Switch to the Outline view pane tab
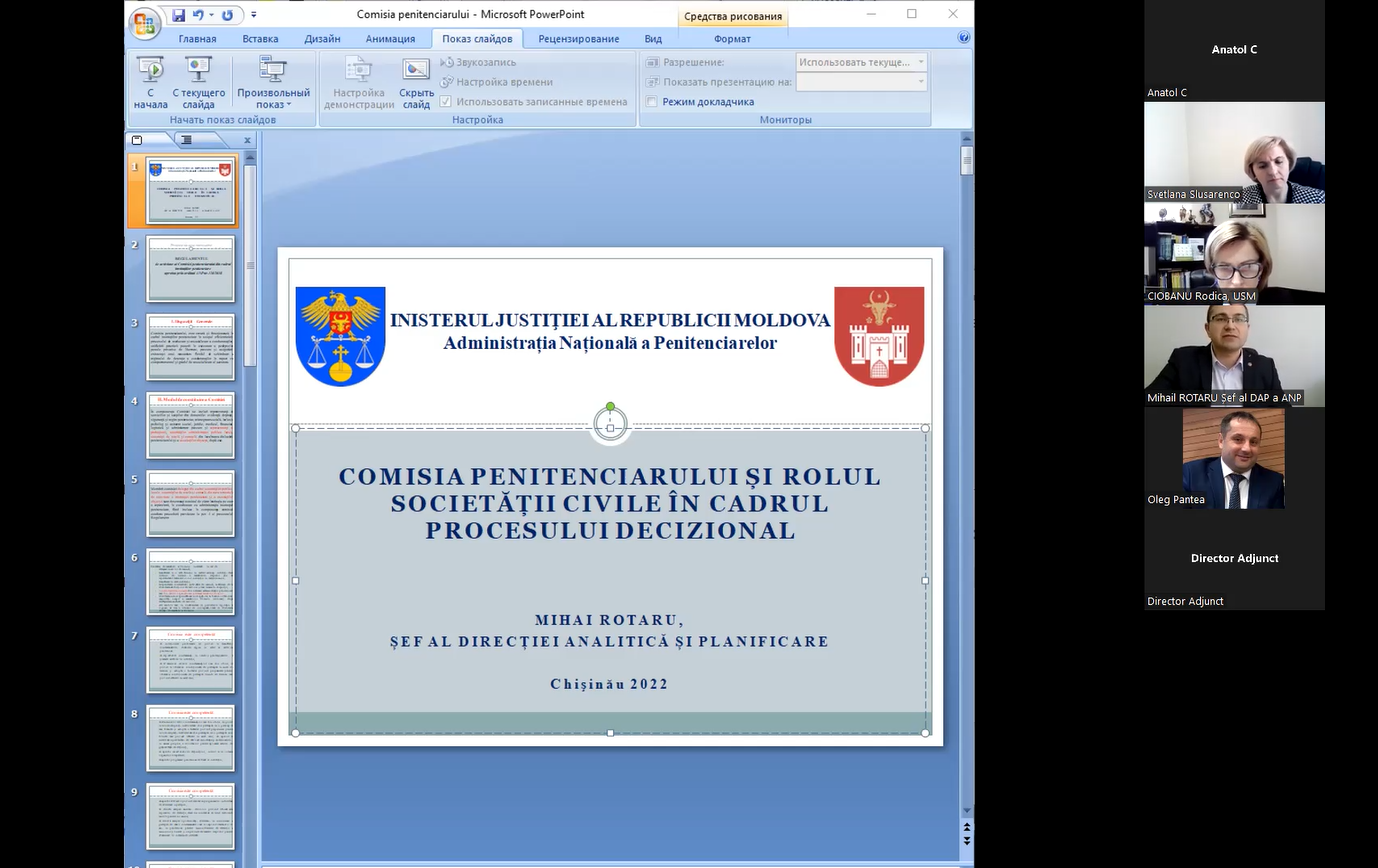Viewport: 1378px width, 868px height. pos(186,140)
